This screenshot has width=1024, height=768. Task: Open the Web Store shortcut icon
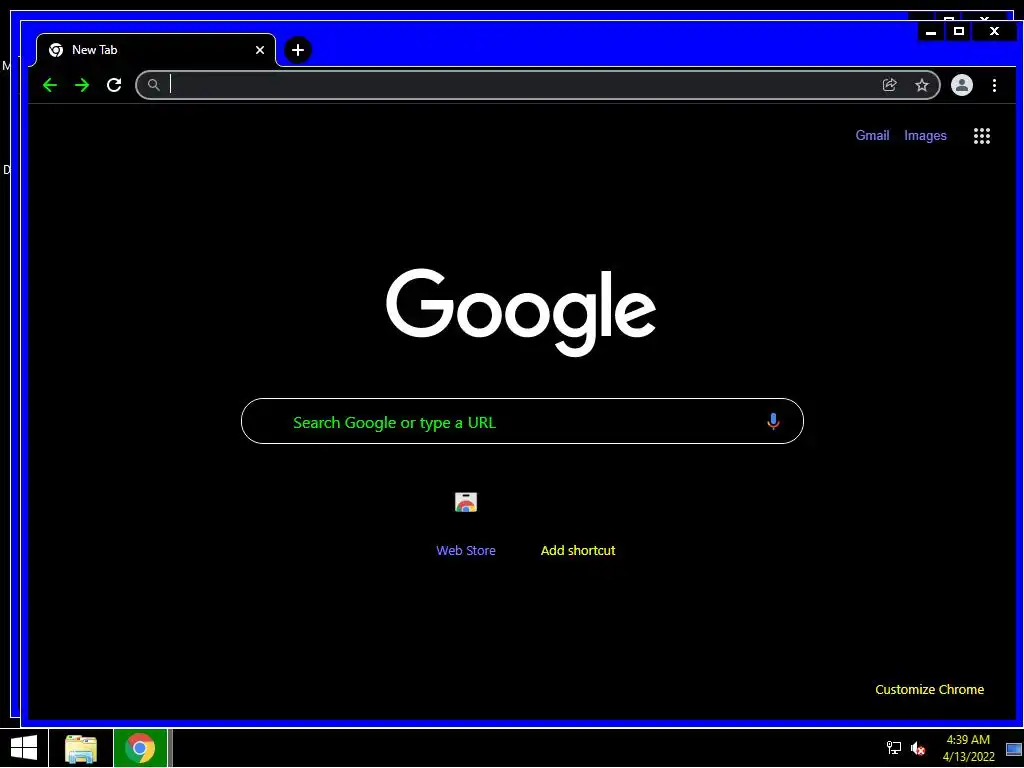click(x=466, y=502)
